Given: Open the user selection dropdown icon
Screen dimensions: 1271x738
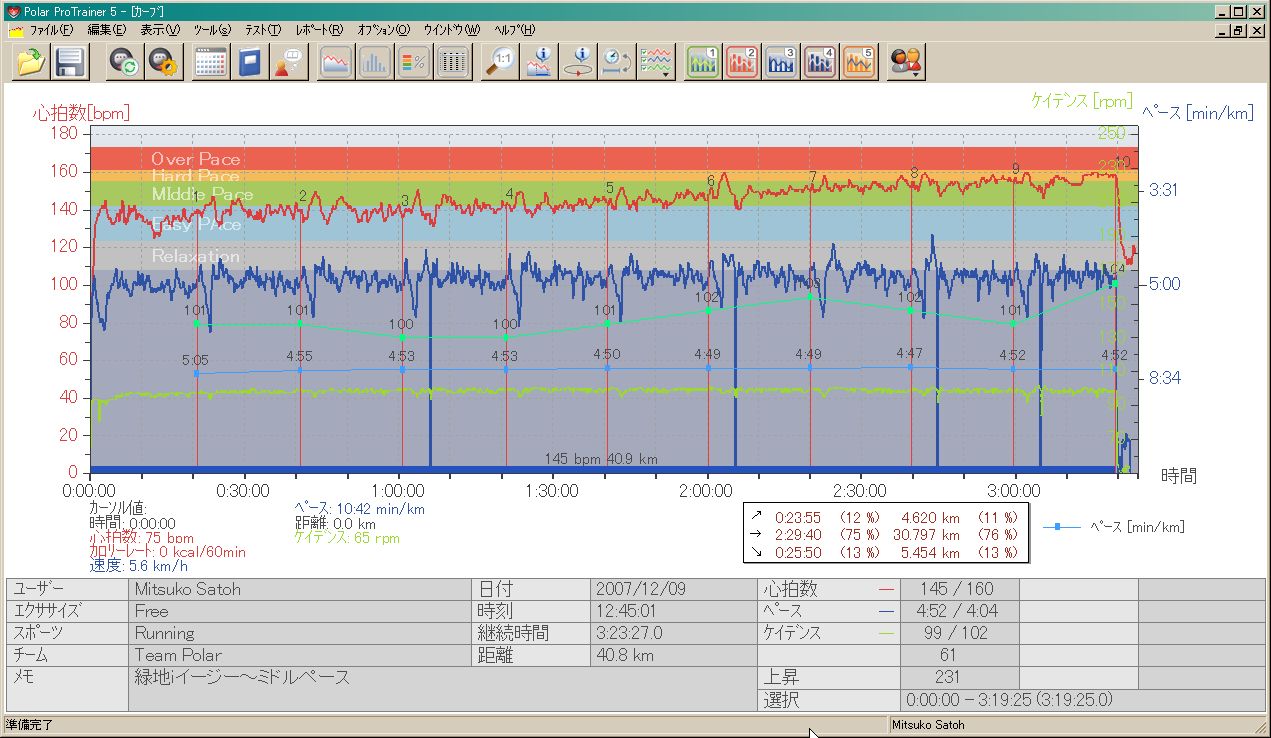Looking at the screenshot, I should [906, 63].
